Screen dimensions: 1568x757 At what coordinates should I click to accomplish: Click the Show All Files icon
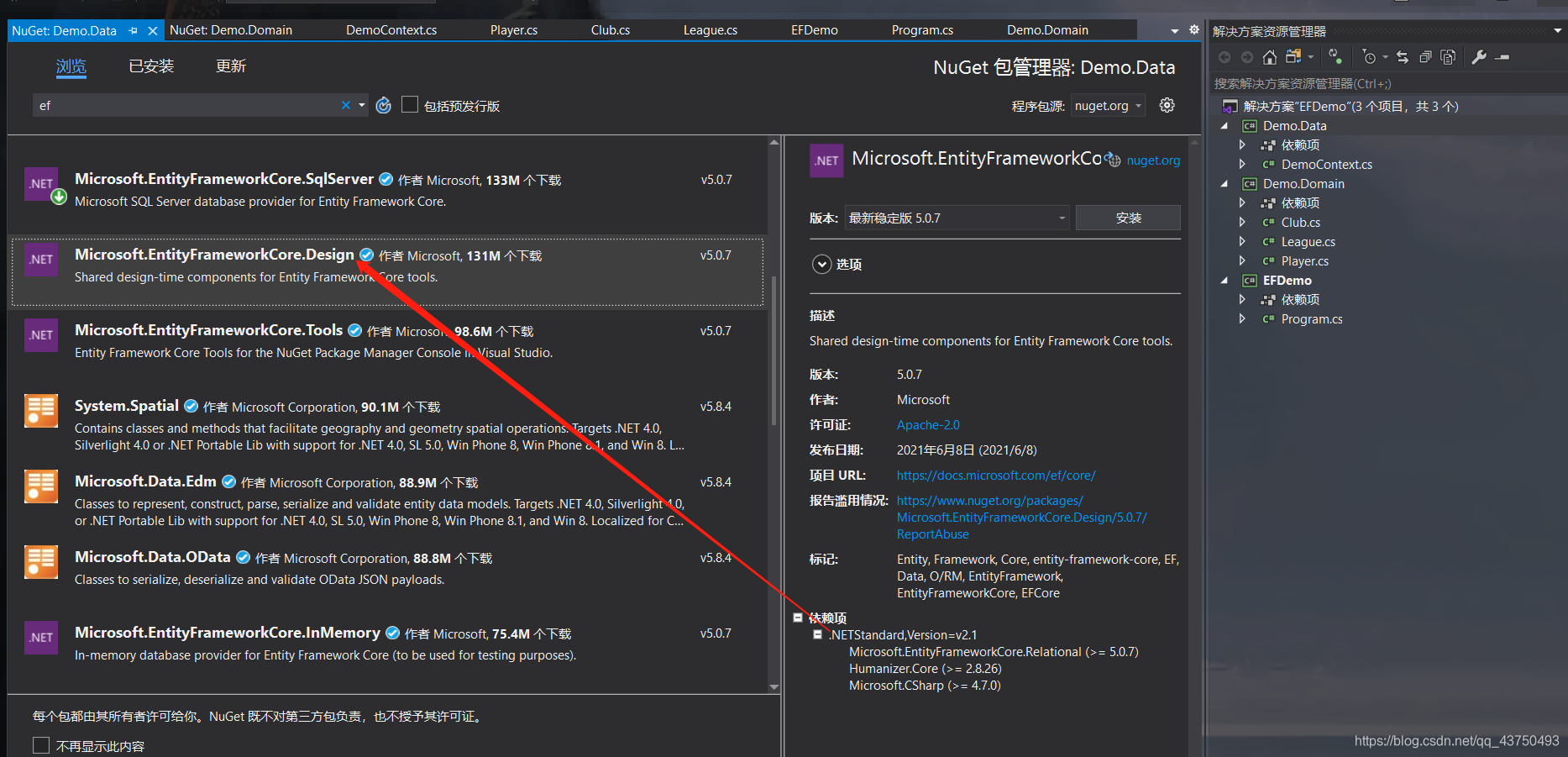coord(1448,57)
